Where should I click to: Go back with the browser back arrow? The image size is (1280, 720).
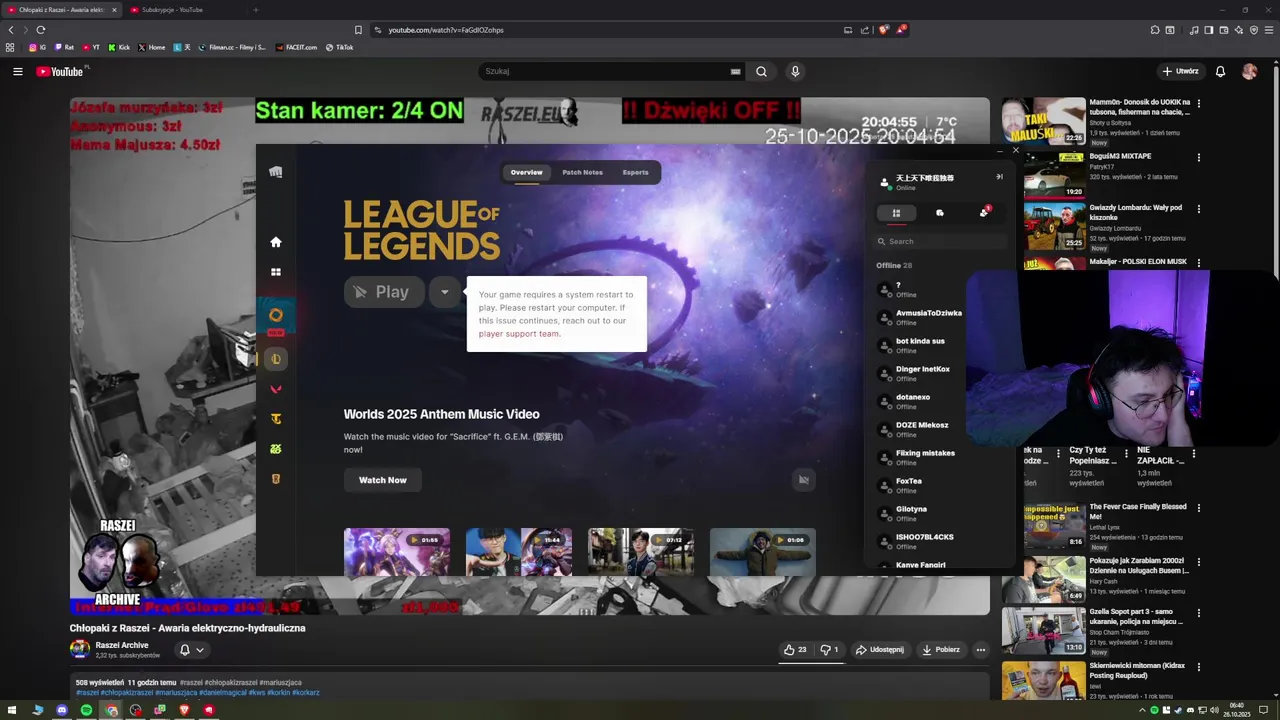11,30
